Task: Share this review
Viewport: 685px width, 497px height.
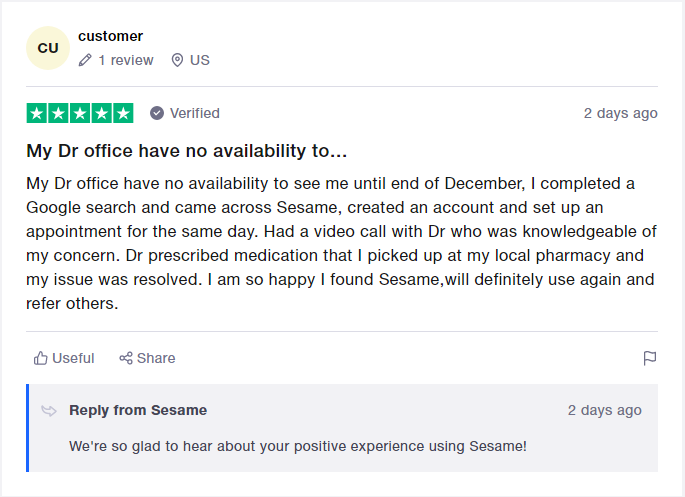Action: 147,358
